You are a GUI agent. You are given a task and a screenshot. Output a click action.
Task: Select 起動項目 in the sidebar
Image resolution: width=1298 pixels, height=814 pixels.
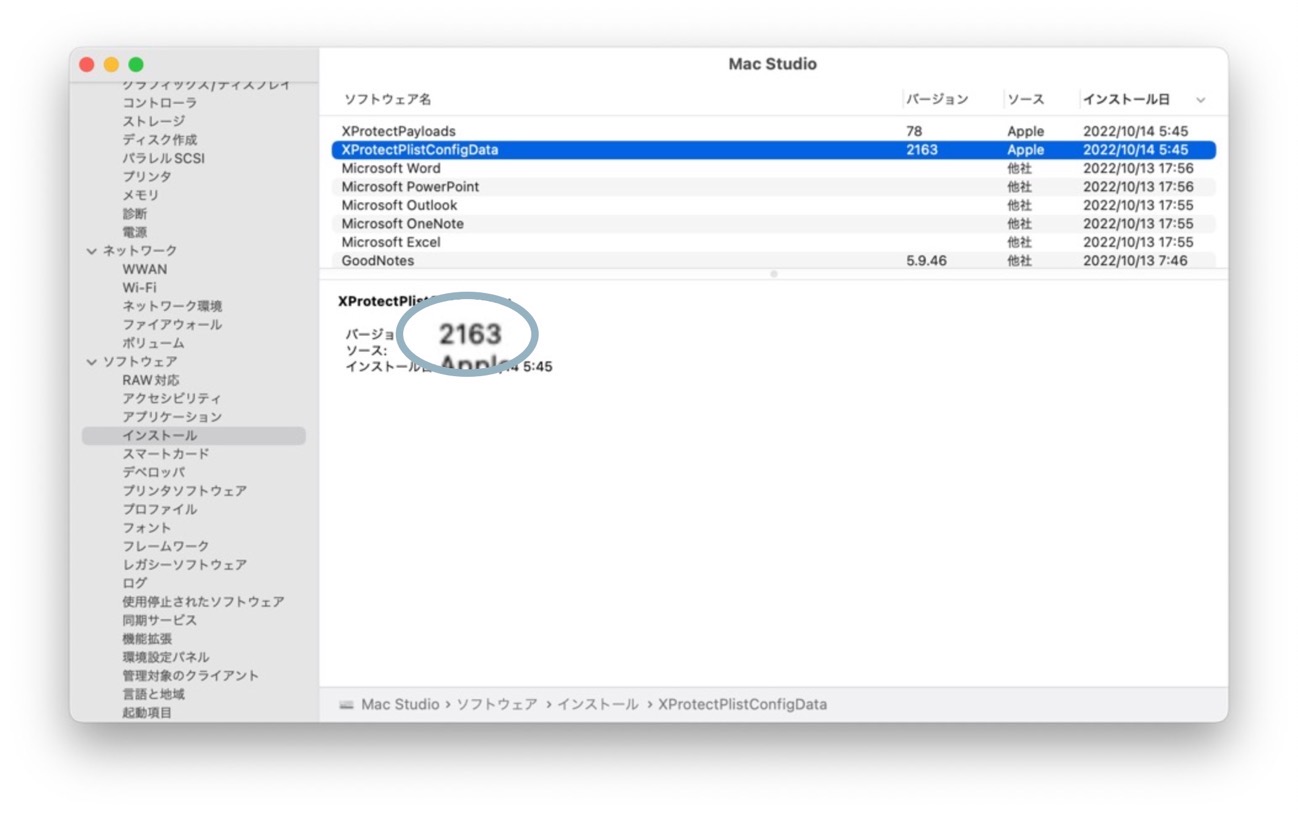(x=147, y=713)
